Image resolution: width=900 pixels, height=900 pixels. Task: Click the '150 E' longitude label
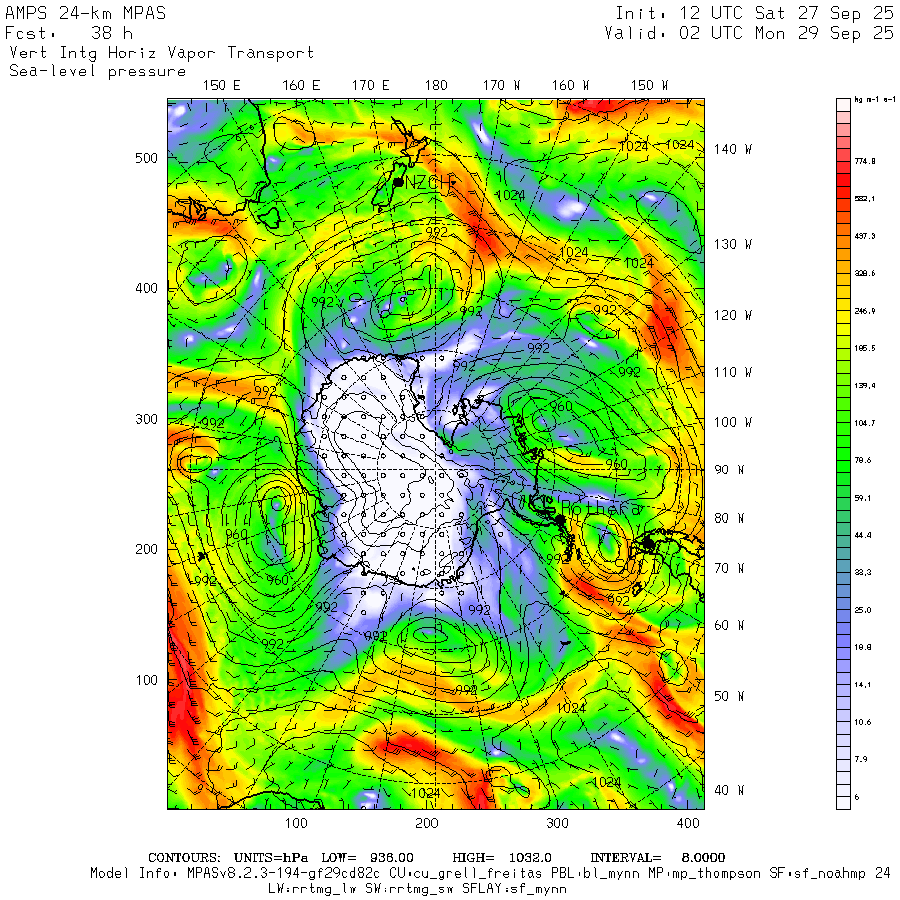pyautogui.click(x=222, y=85)
